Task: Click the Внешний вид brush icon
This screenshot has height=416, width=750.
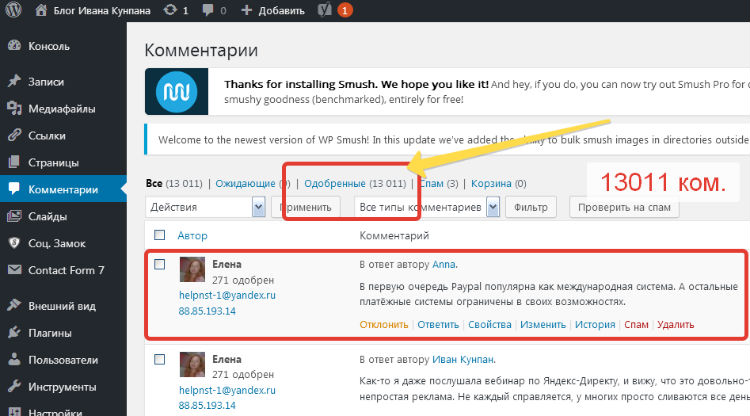Action: [14, 305]
